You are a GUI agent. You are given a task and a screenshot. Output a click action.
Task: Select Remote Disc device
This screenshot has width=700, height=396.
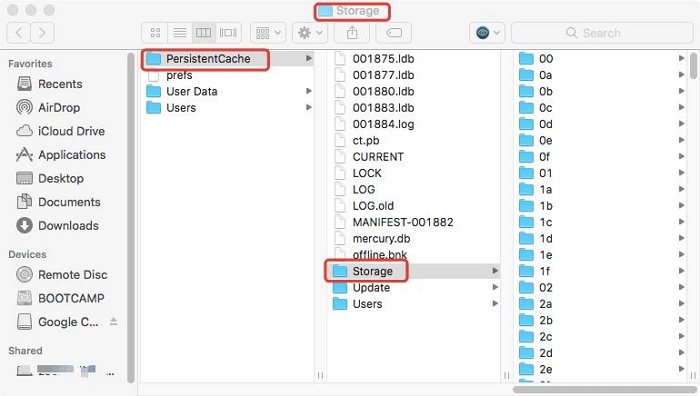(62, 275)
